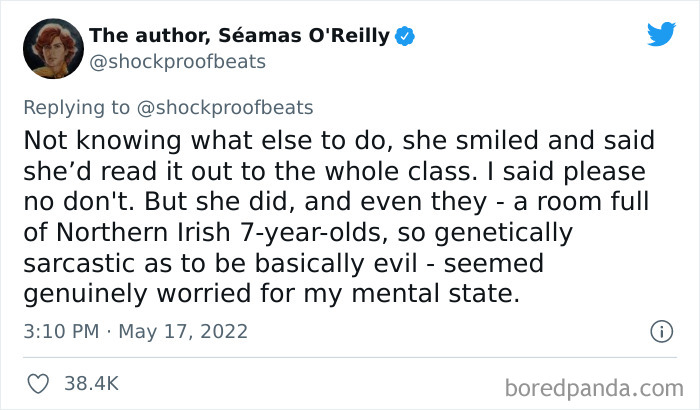Click the Twitter bird logo
This screenshot has width=700, height=410.
(x=661, y=35)
